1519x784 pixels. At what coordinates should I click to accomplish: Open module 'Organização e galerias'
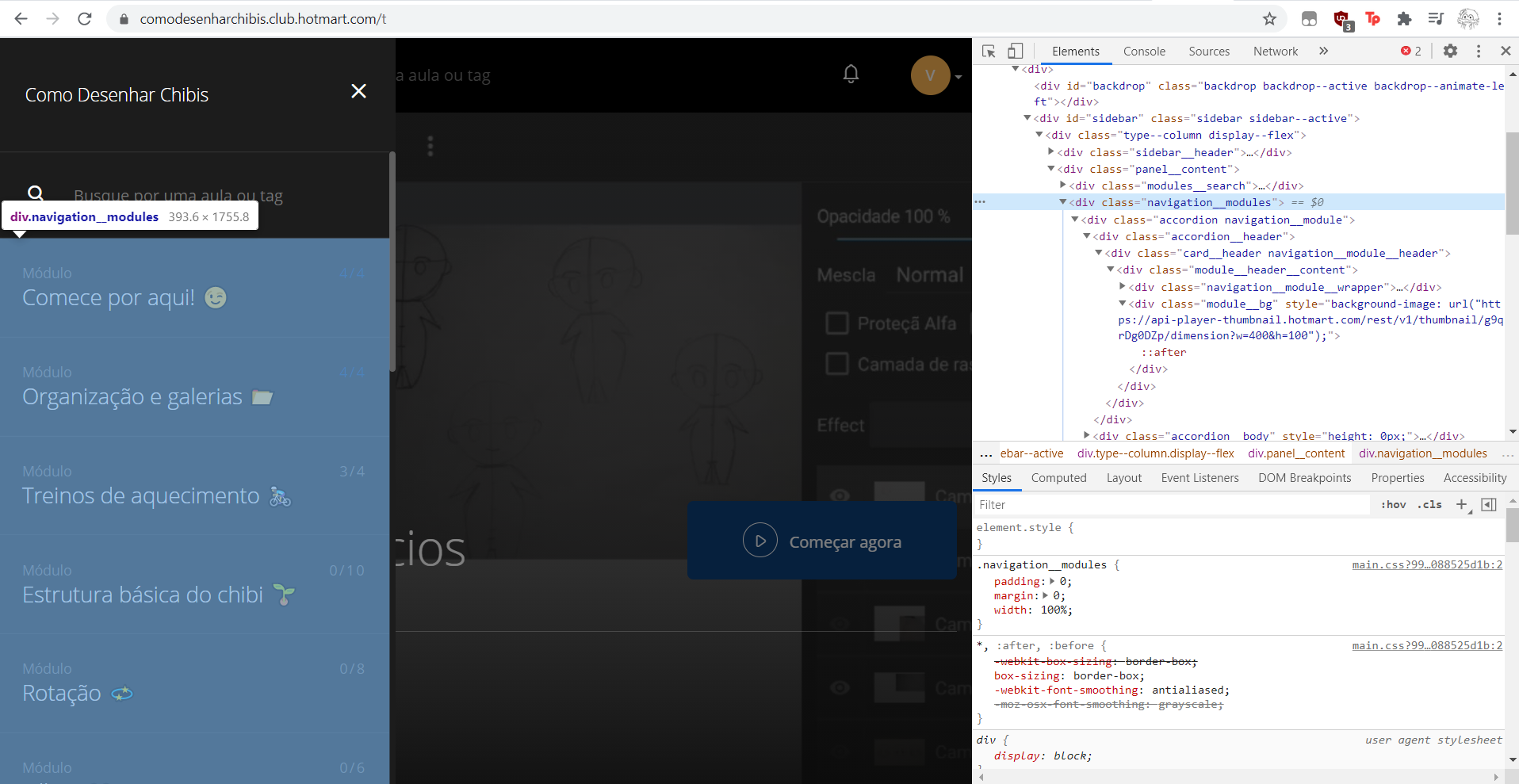click(194, 387)
